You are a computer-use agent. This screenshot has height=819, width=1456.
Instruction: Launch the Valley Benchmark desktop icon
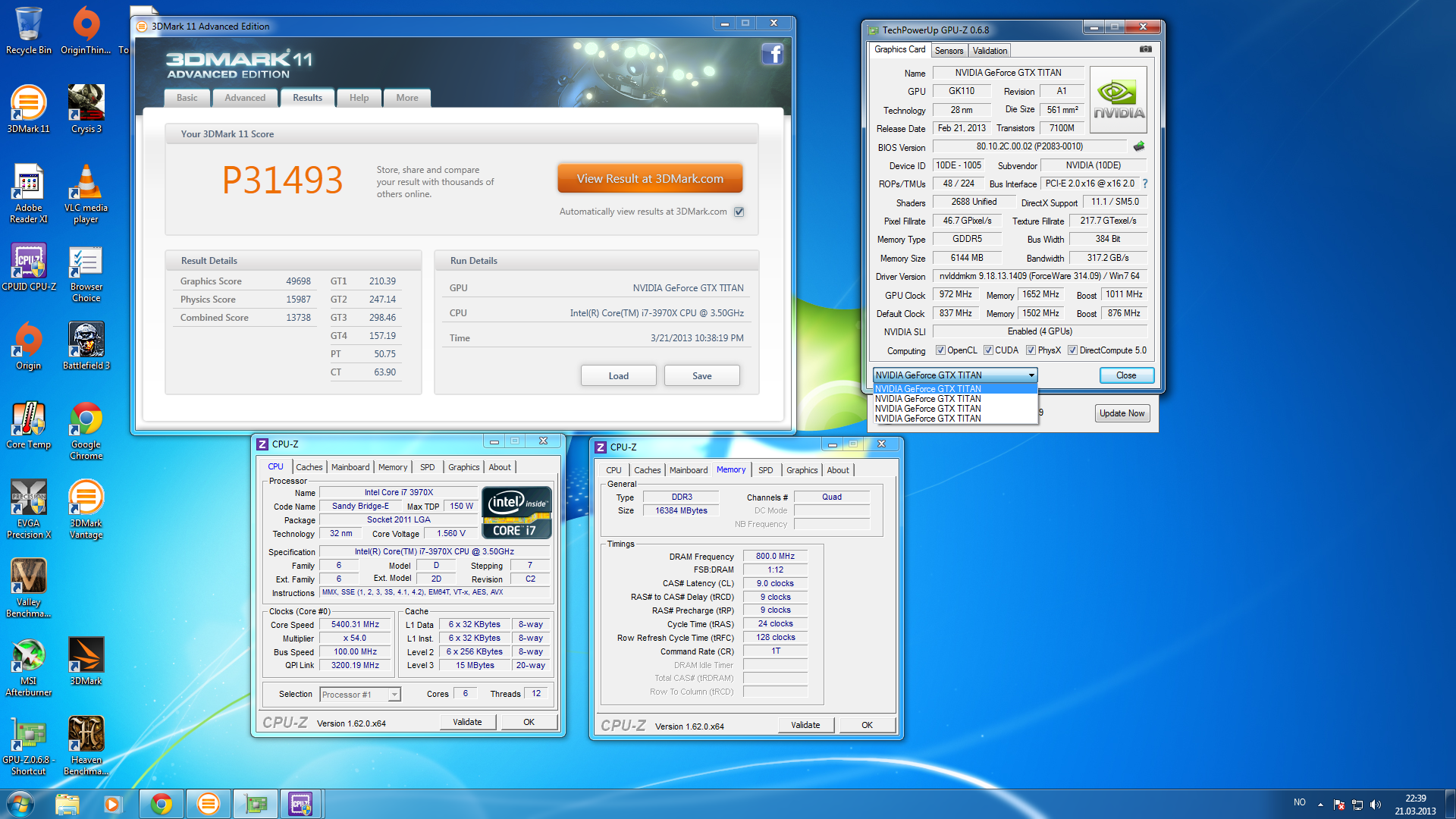29,588
